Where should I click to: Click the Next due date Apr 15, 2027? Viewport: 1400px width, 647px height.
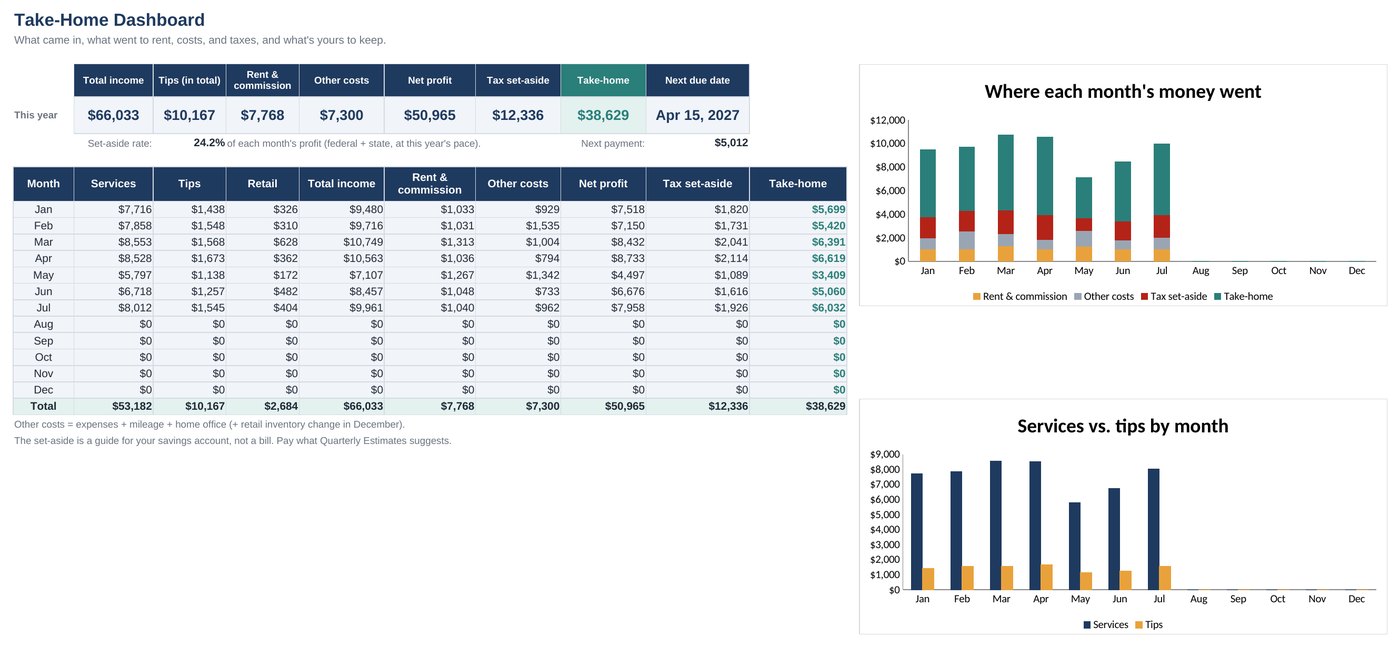click(x=697, y=115)
